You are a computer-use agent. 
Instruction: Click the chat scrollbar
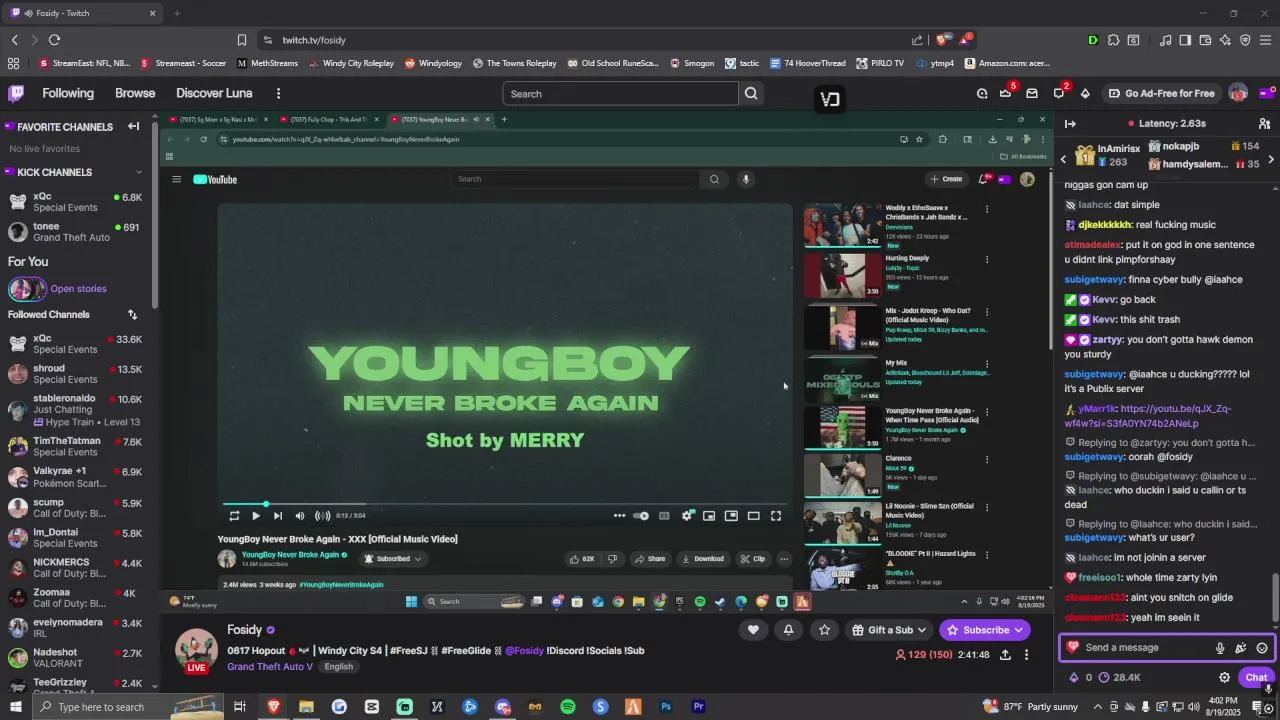(1275, 597)
